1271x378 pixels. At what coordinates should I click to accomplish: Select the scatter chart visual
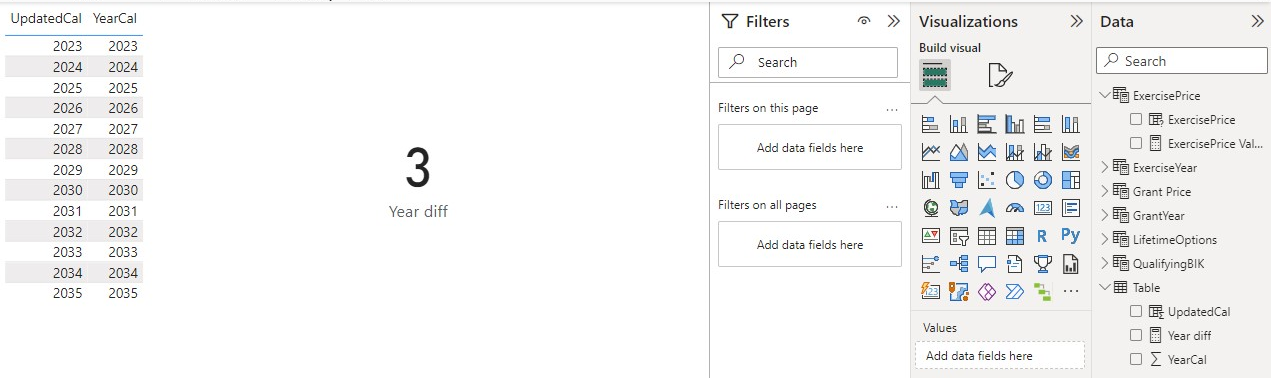tap(986, 181)
